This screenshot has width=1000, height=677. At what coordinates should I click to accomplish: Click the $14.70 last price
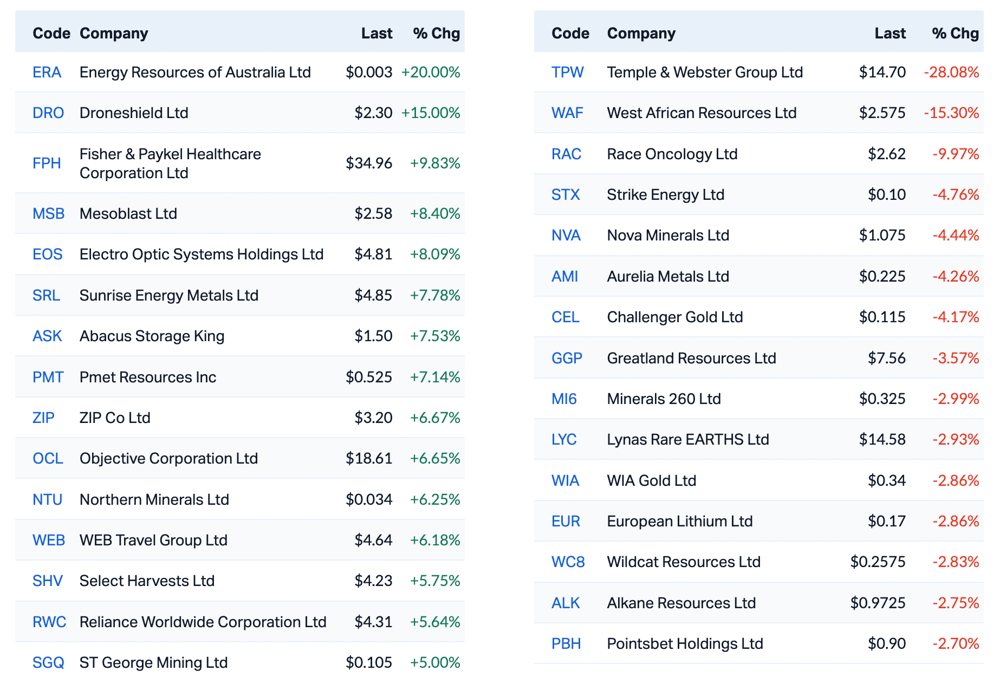tap(882, 73)
